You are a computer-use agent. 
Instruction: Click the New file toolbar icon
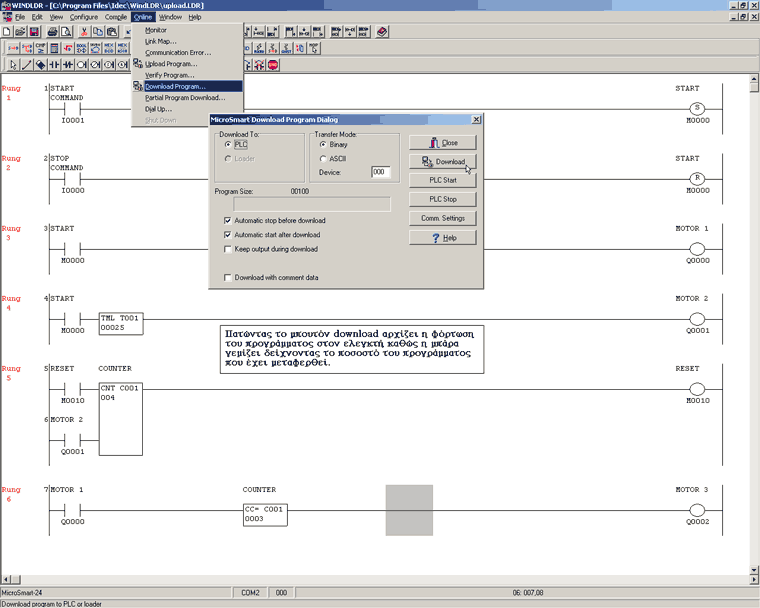7,32
